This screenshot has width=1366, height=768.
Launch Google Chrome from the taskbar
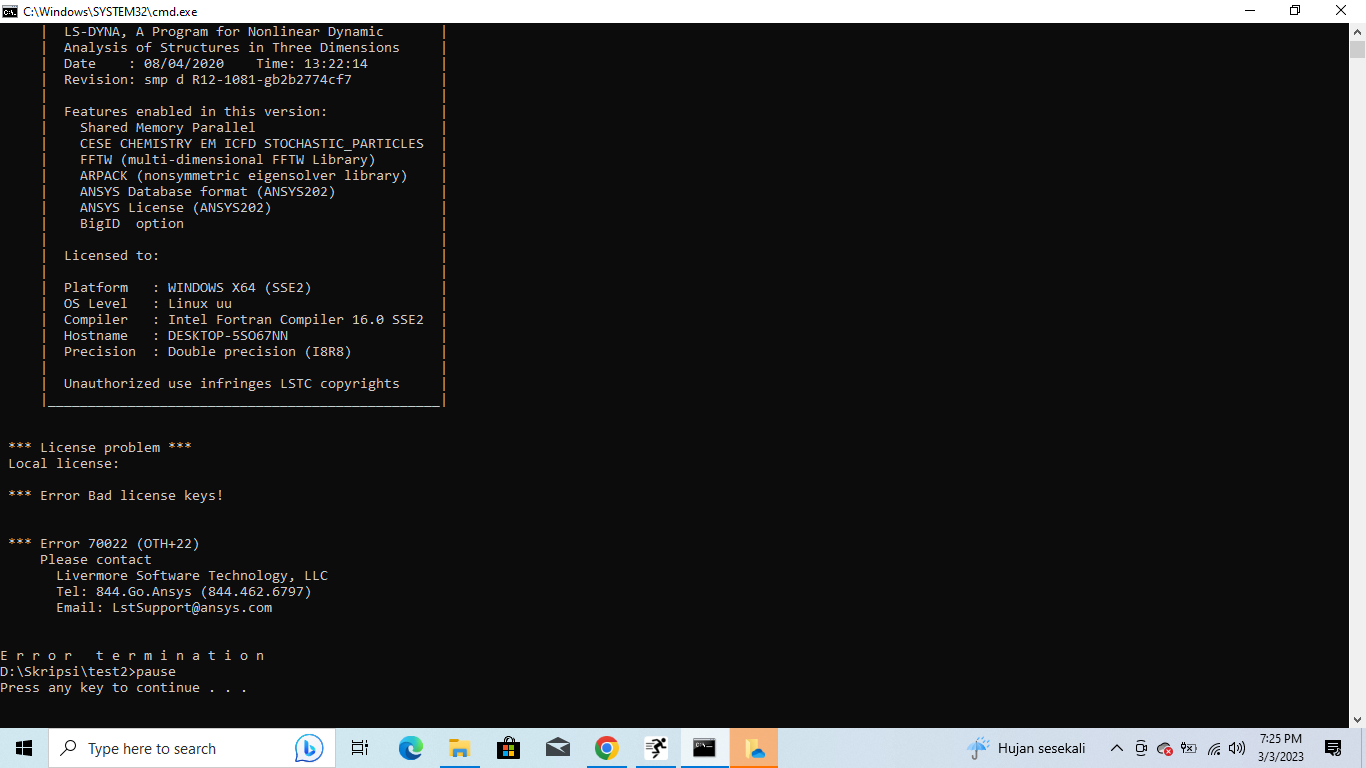(x=606, y=748)
